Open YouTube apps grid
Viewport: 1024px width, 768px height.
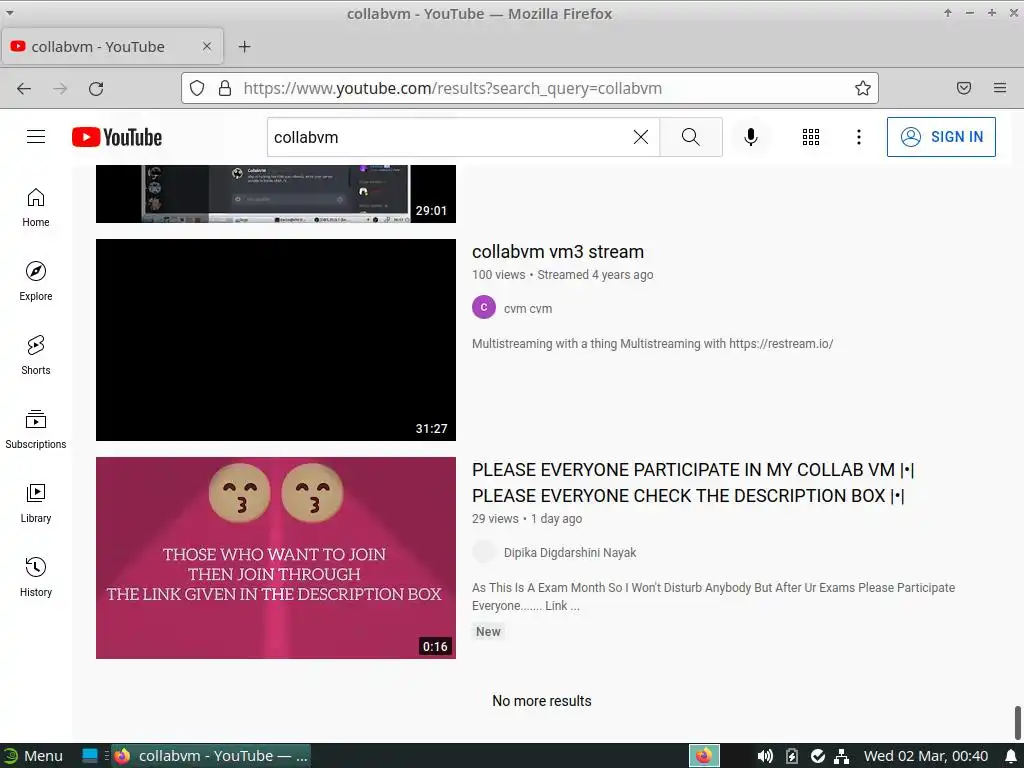point(810,137)
